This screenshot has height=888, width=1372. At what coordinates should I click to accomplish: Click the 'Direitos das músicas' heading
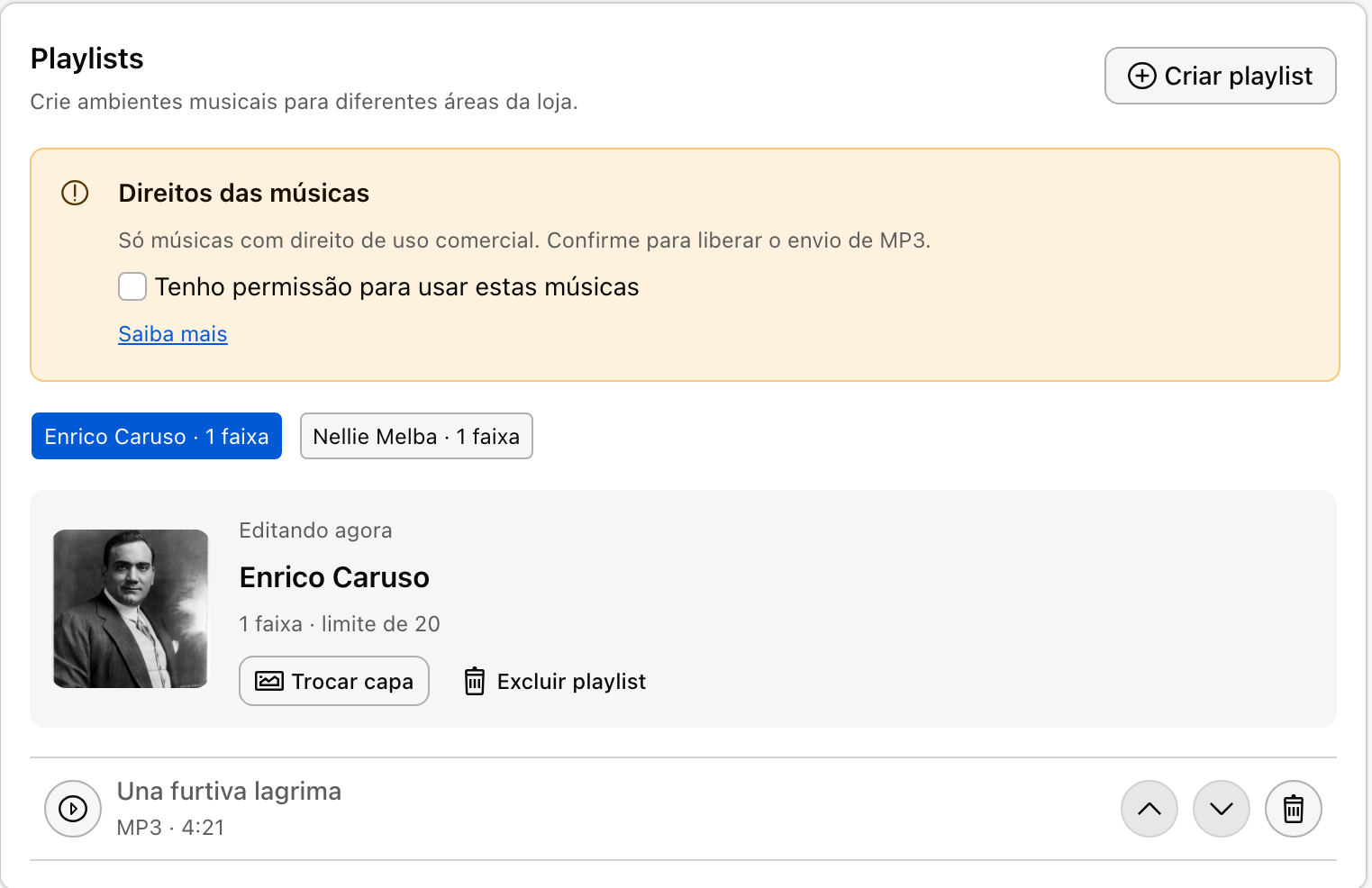(244, 193)
